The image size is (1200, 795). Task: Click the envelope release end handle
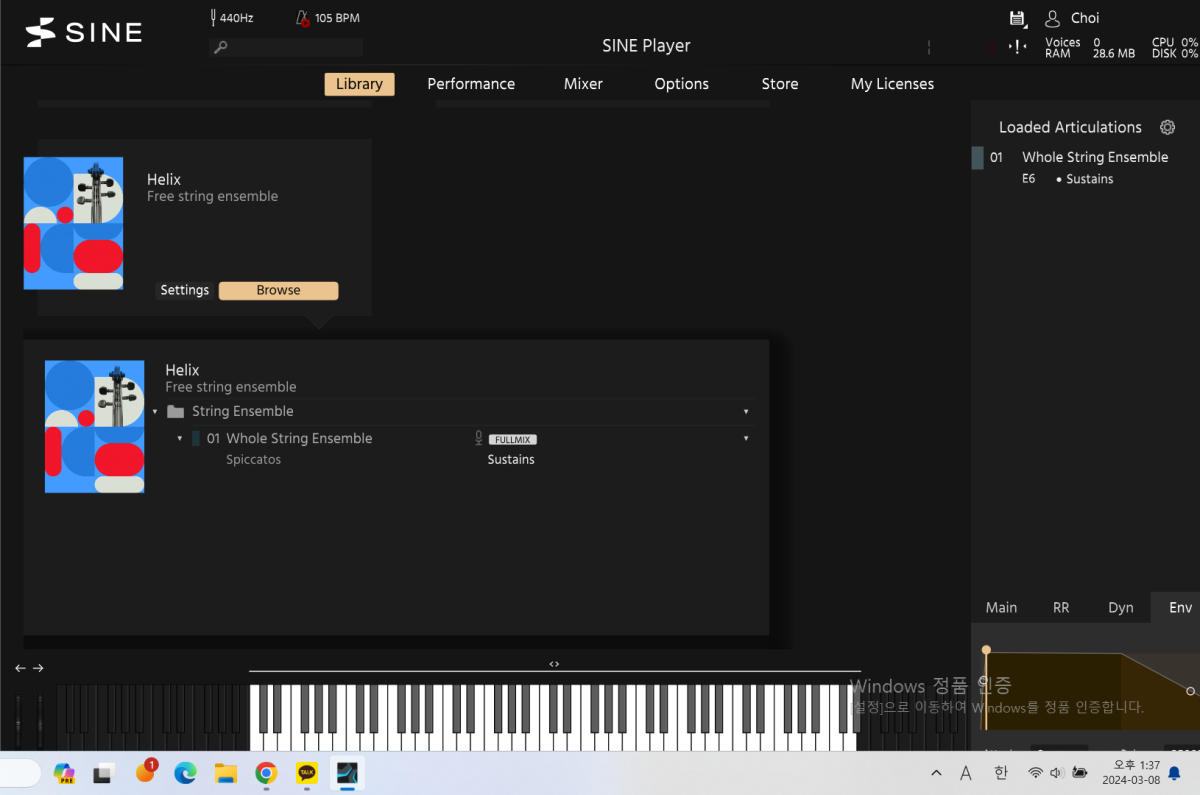coord(1190,691)
